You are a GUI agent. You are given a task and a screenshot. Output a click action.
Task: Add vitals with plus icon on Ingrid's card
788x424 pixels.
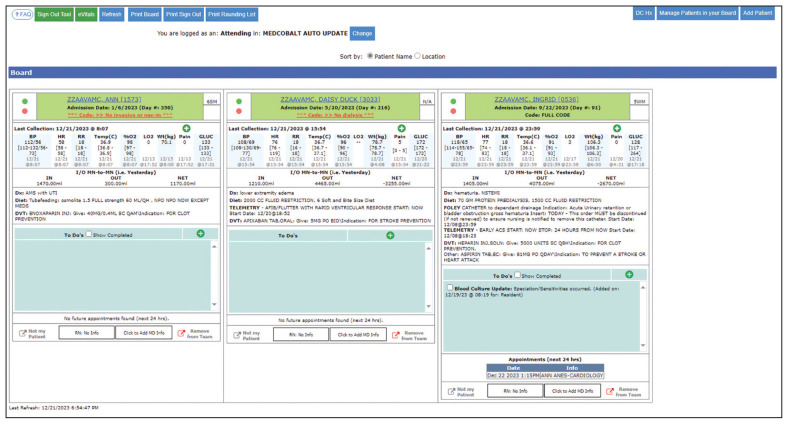point(617,129)
